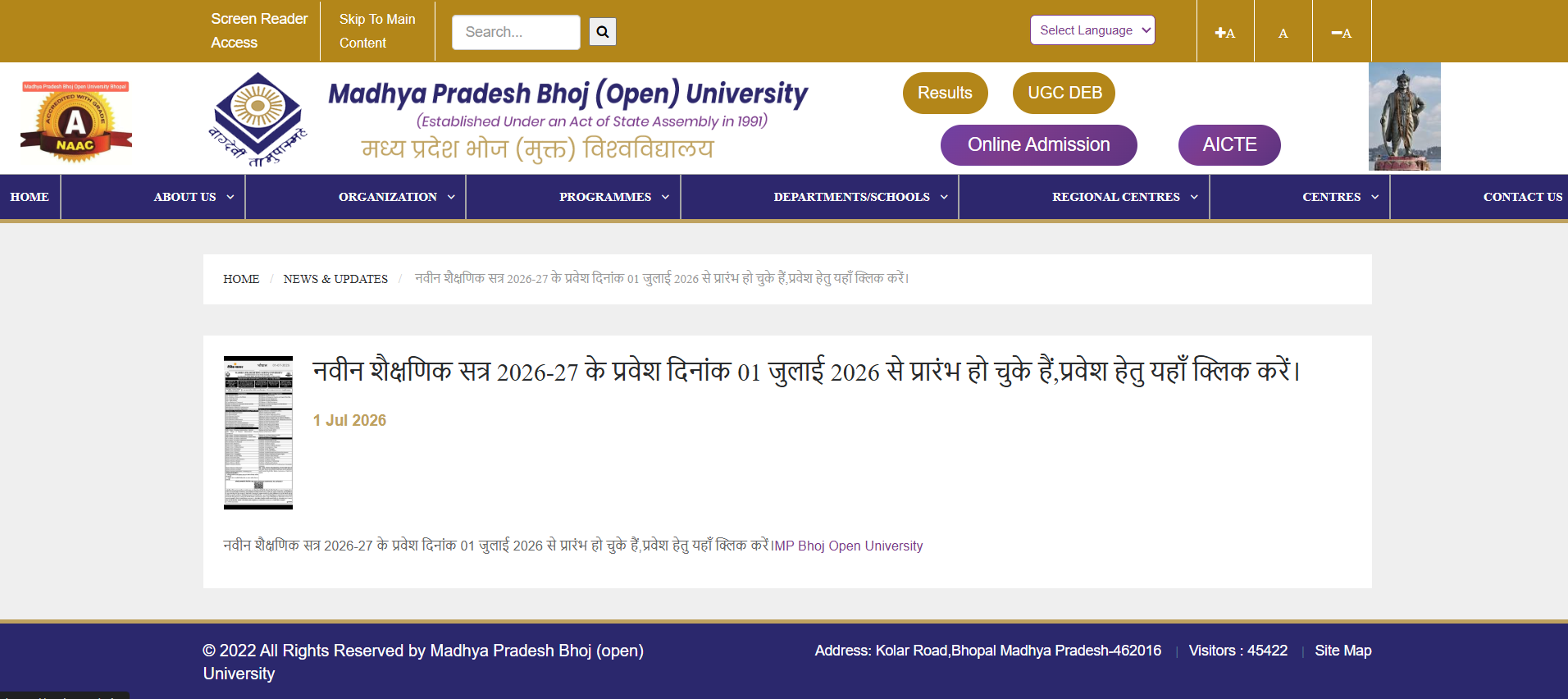This screenshot has height=699, width=1568.
Task: Click the breadcrumb current page Hindi title
Action: (x=662, y=279)
